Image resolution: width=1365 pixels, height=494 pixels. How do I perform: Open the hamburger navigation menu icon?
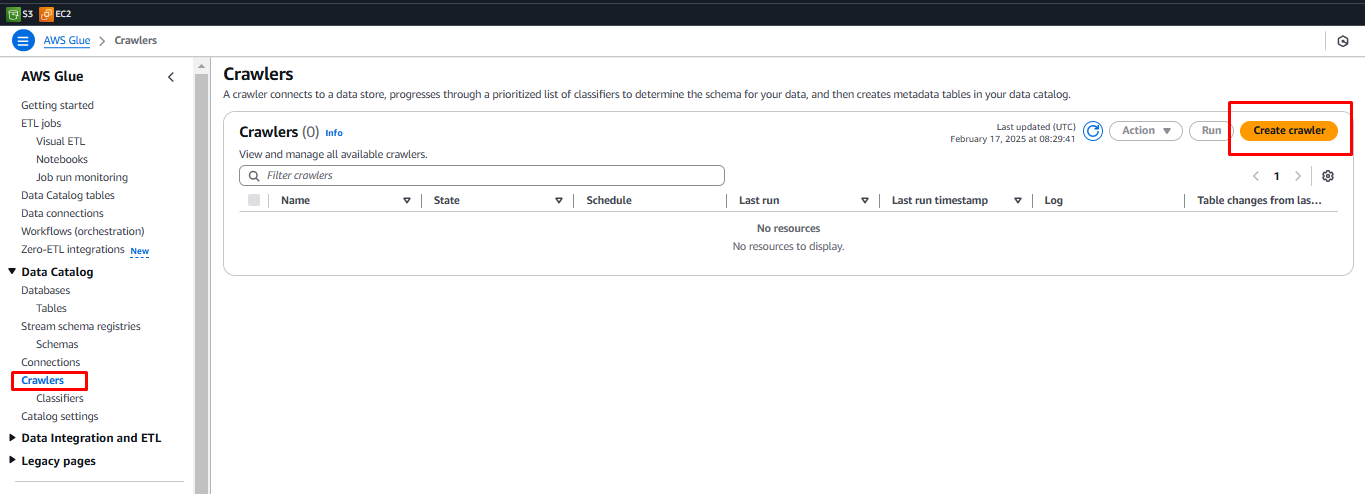[x=23, y=41]
